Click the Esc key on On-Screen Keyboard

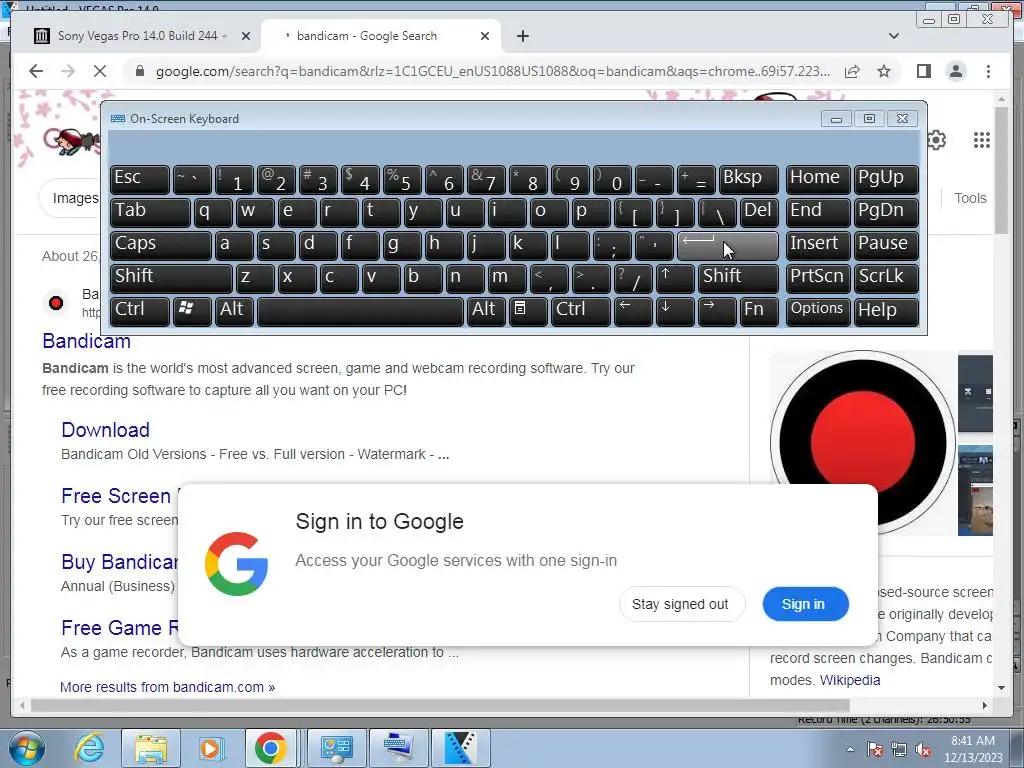click(140, 178)
